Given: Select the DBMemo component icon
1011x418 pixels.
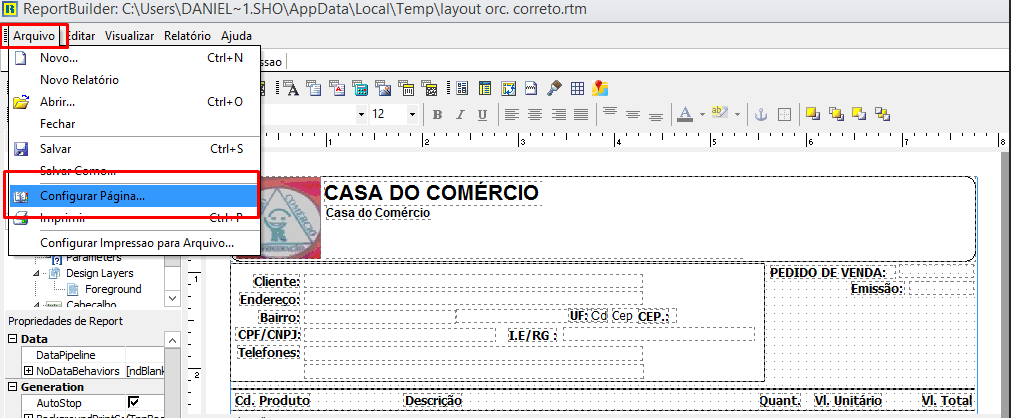Looking at the screenshot, I should pyautogui.click(x=313, y=88).
